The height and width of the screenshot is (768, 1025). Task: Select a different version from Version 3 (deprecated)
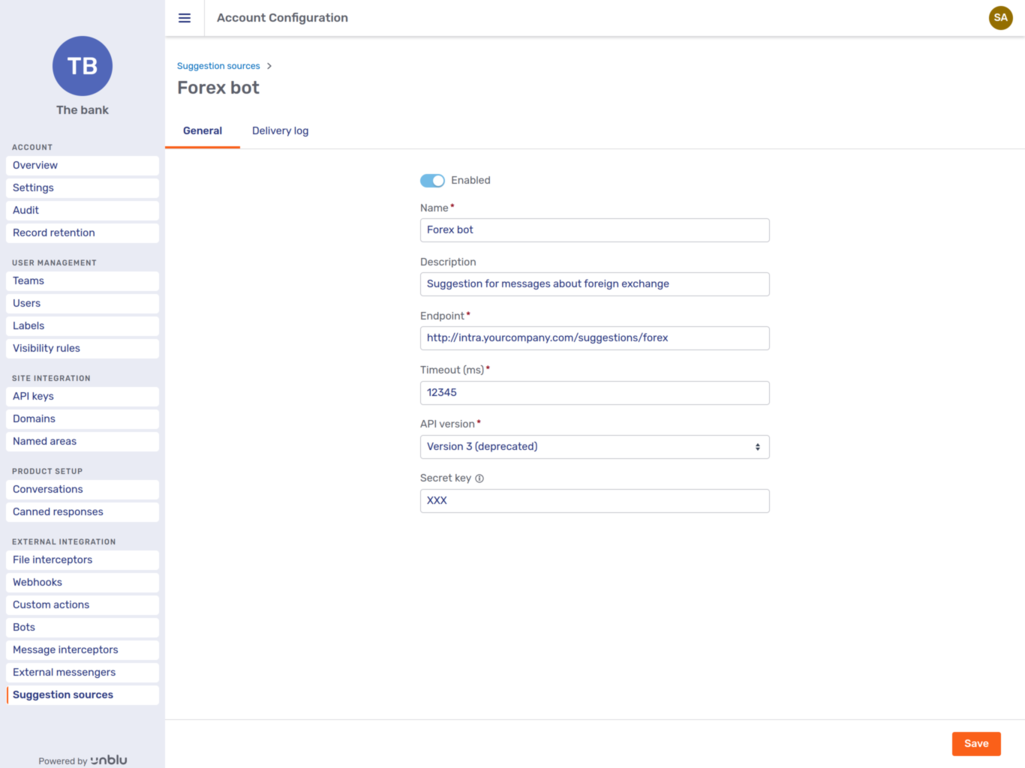point(594,446)
